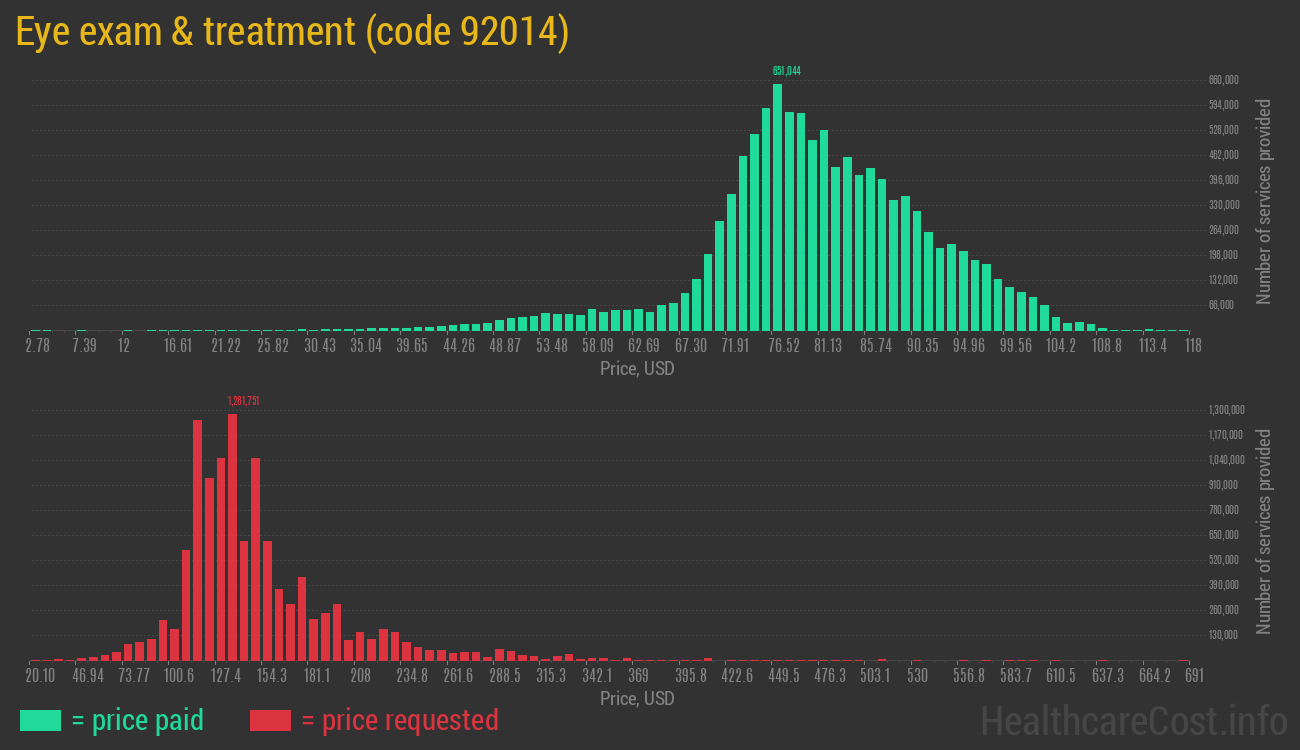This screenshot has width=1300, height=750.
Task: Click the 631,044 peak value label
Action: [x=786, y=71]
